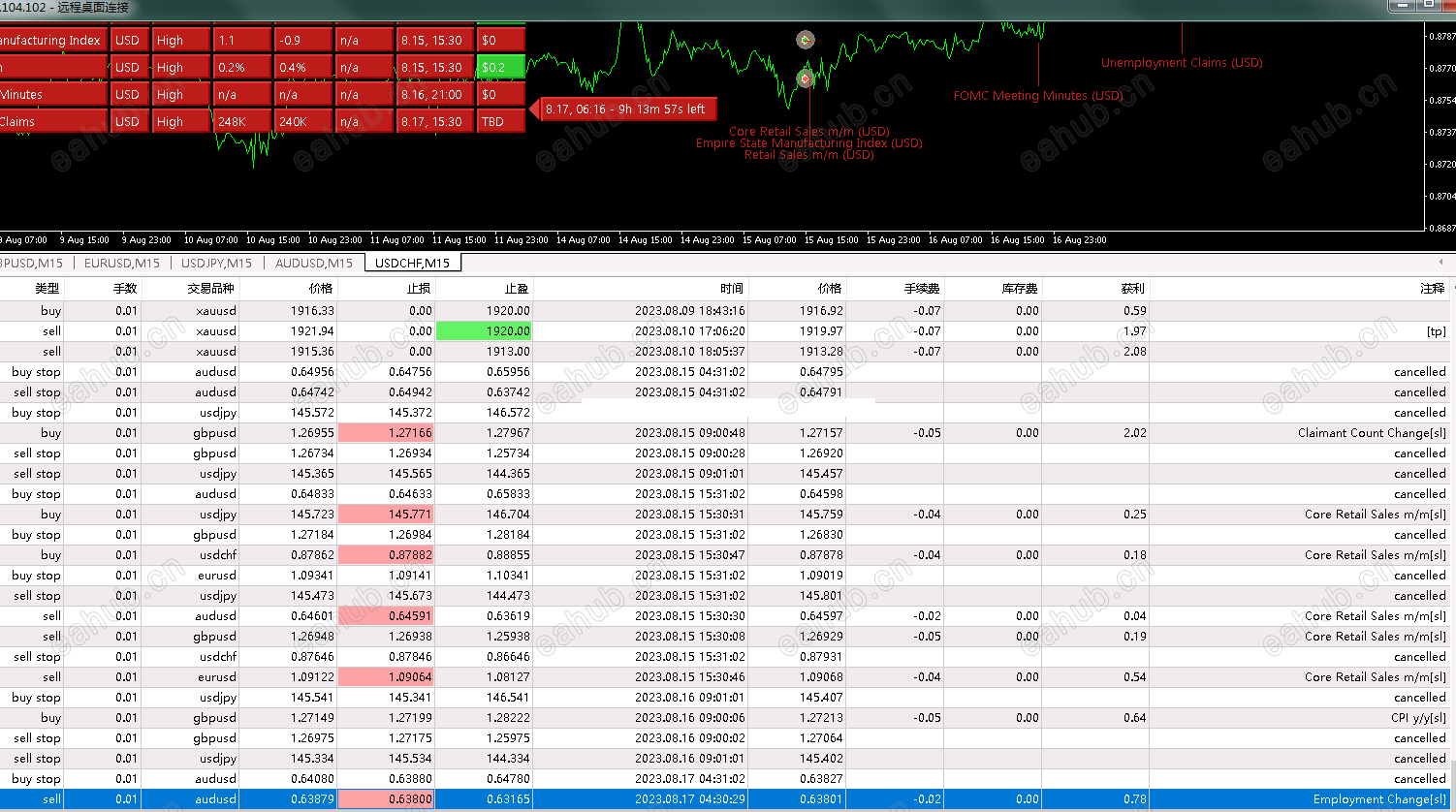The width and height of the screenshot is (1456, 812).
Task: Click the 0.2% news value cell
Action: coord(241,67)
